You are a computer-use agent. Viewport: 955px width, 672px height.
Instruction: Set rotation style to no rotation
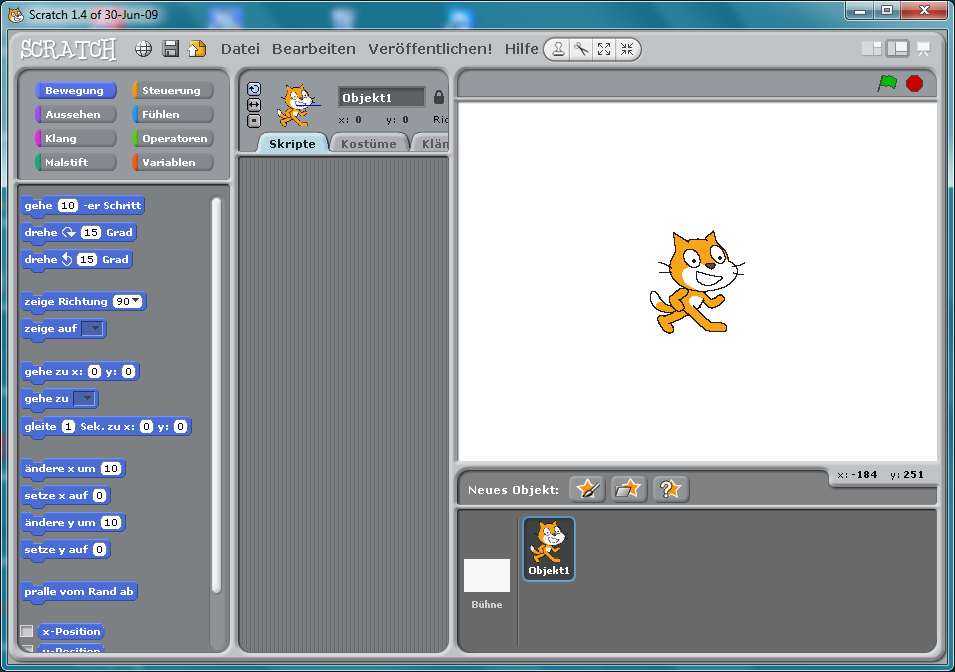click(x=254, y=121)
